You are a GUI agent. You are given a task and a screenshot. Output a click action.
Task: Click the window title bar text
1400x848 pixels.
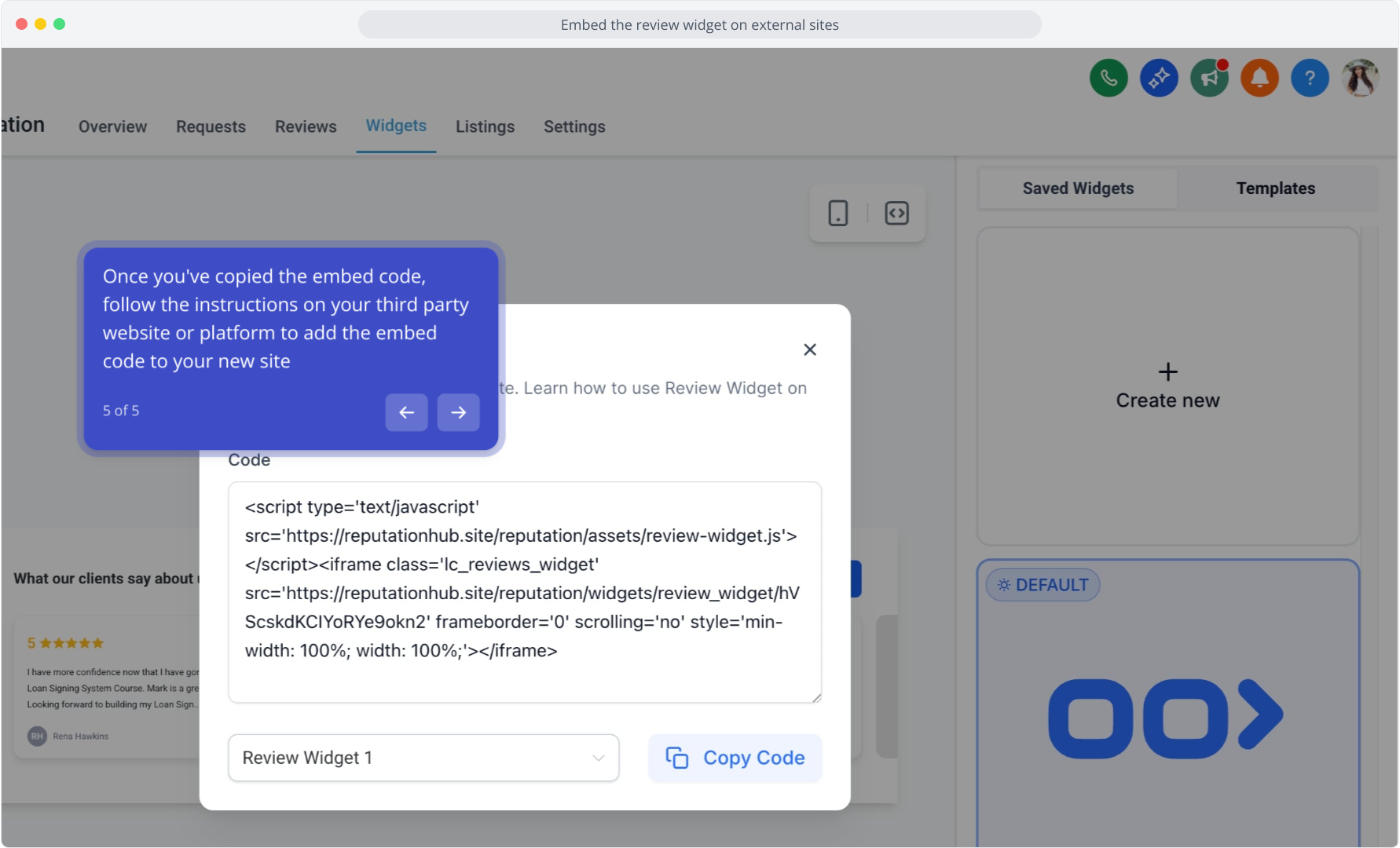699,25
